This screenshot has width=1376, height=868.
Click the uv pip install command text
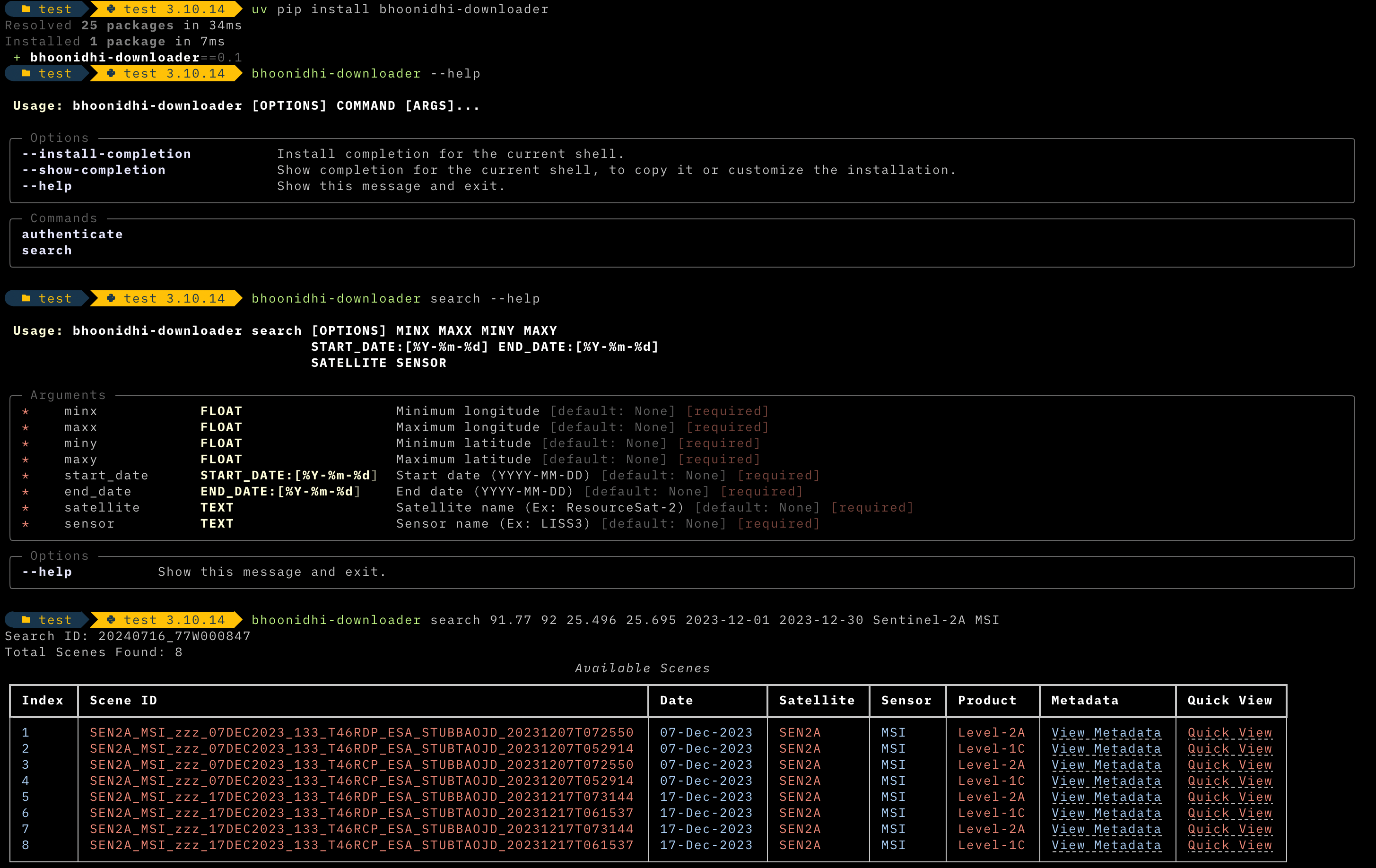click(400, 9)
